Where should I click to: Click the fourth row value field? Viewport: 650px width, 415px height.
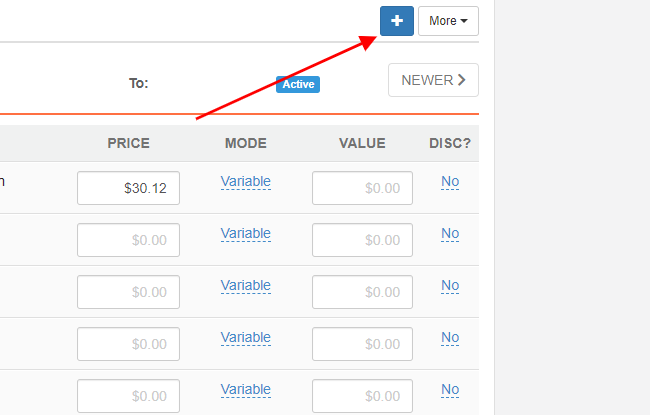click(362, 344)
